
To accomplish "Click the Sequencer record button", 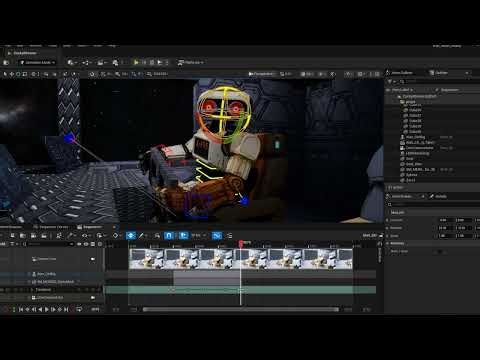I will [6, 309].
